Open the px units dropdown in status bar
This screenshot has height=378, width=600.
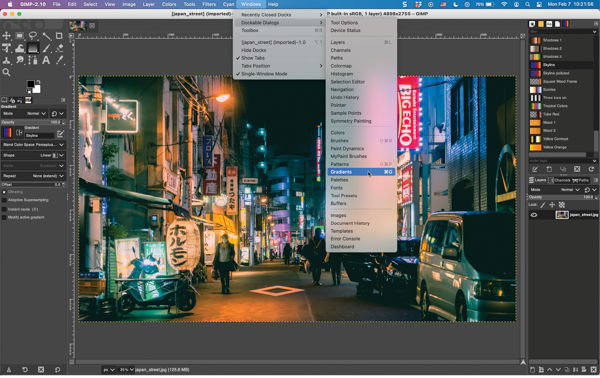point(109,370)
